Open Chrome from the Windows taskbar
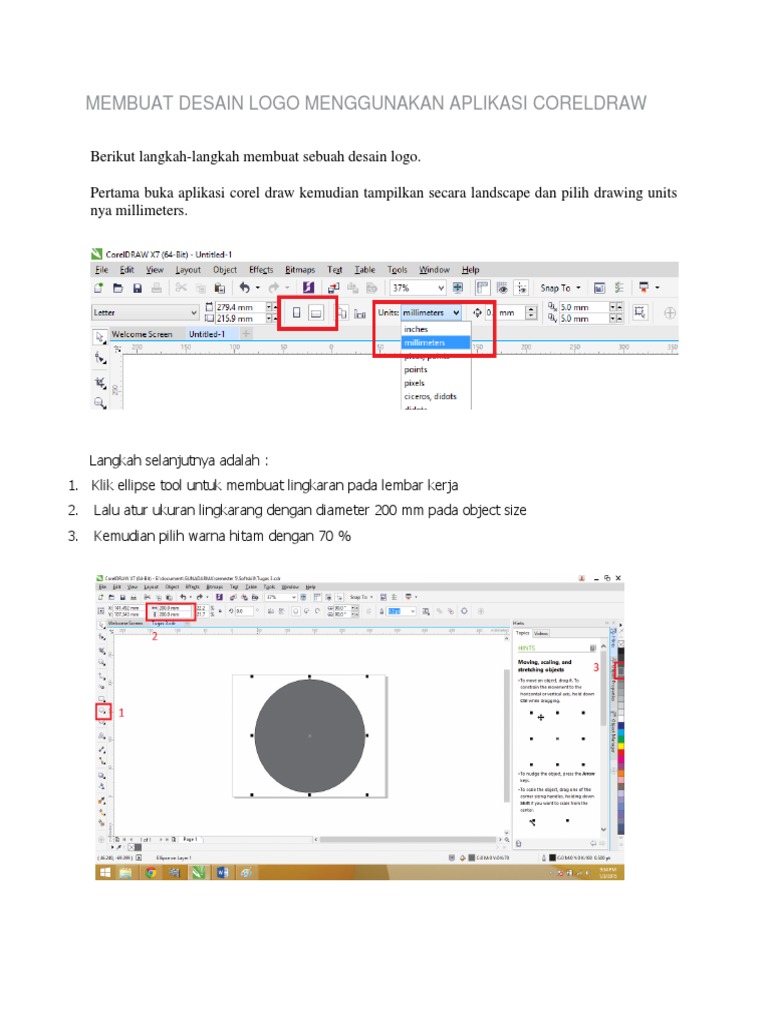The image size is (768, 1024). [x=151, y=872]
